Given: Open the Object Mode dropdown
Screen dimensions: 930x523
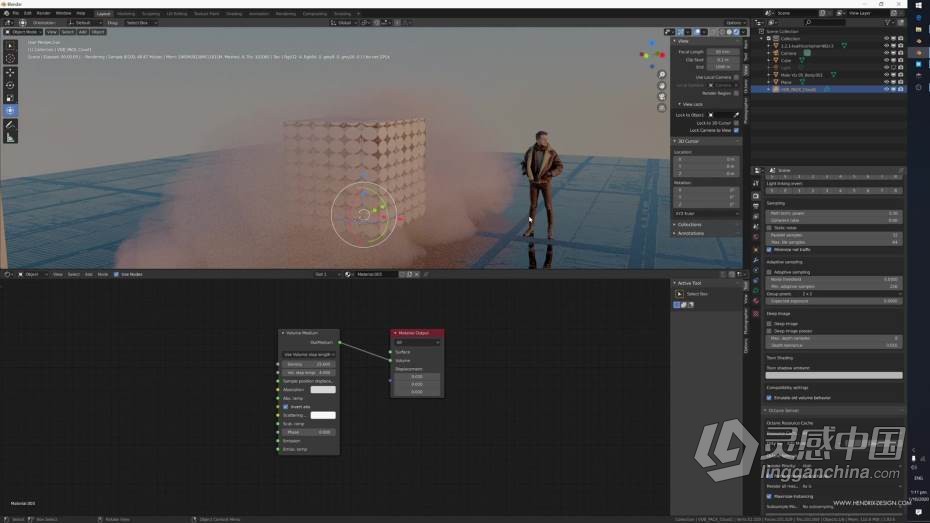Looking at the screenshot, I should click(23, 32).
